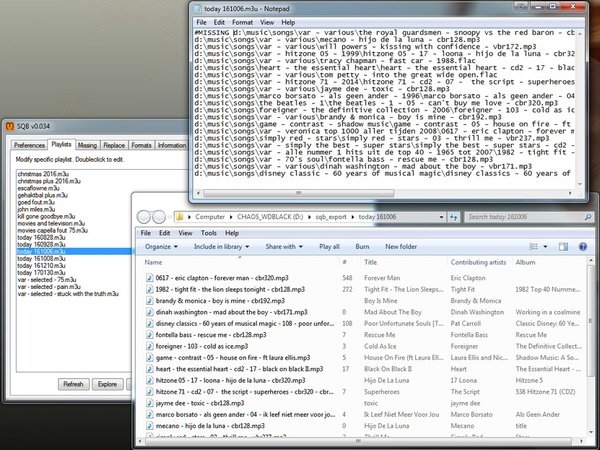Open address bar history dropdown arrow
Image resolution: width=600 pixels, height=450 pixels.
(x=441, y=217)
